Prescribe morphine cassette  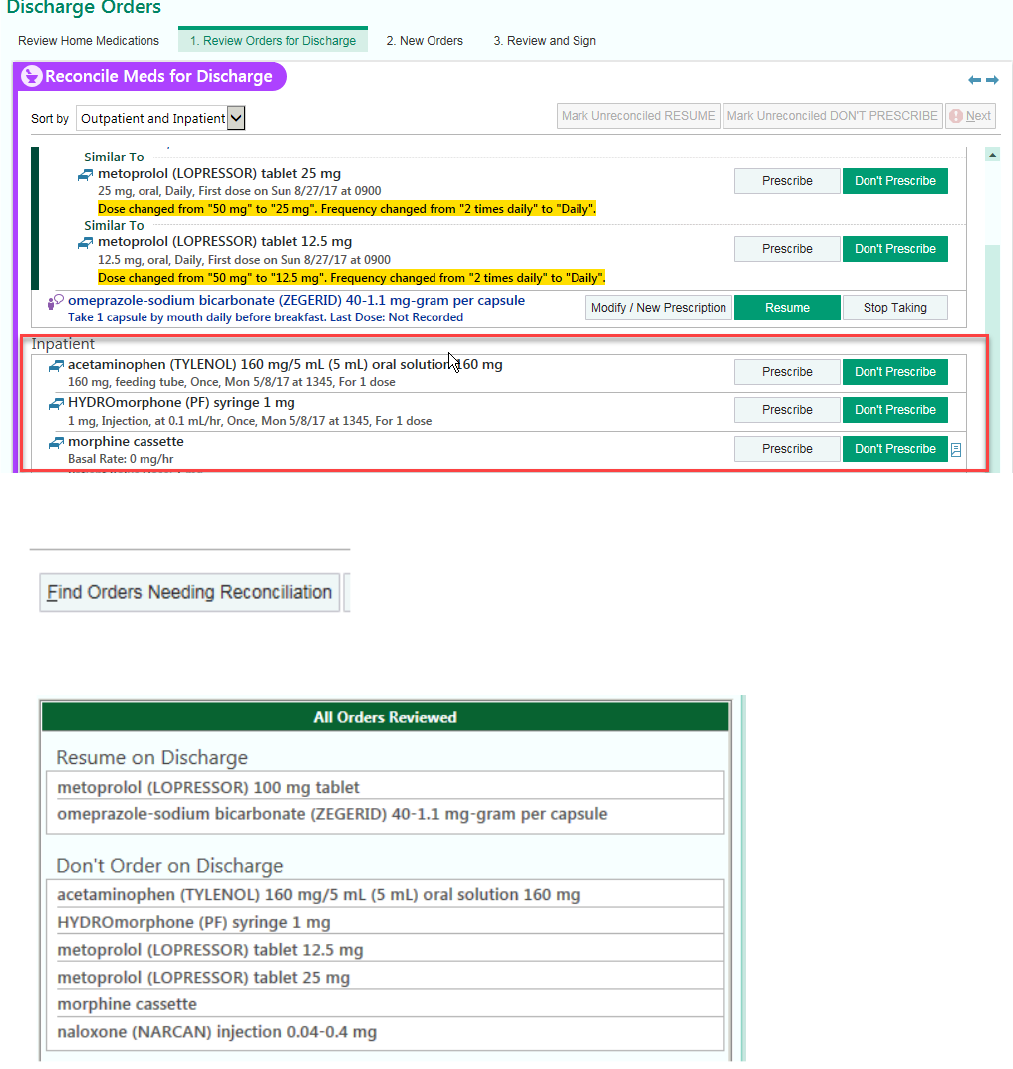787,449
